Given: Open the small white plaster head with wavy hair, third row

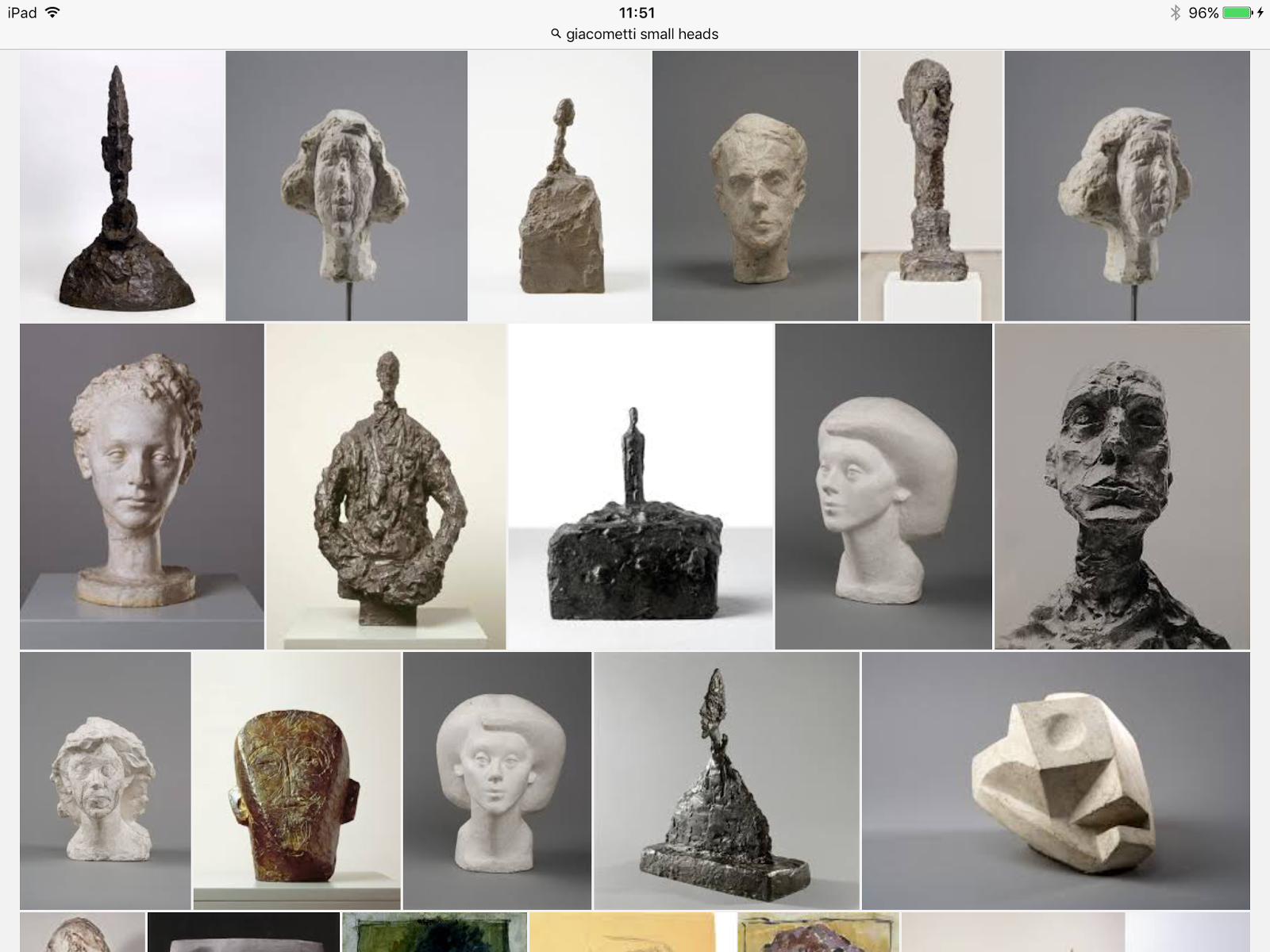Looking at the screenshot, I should pos(105,781).
